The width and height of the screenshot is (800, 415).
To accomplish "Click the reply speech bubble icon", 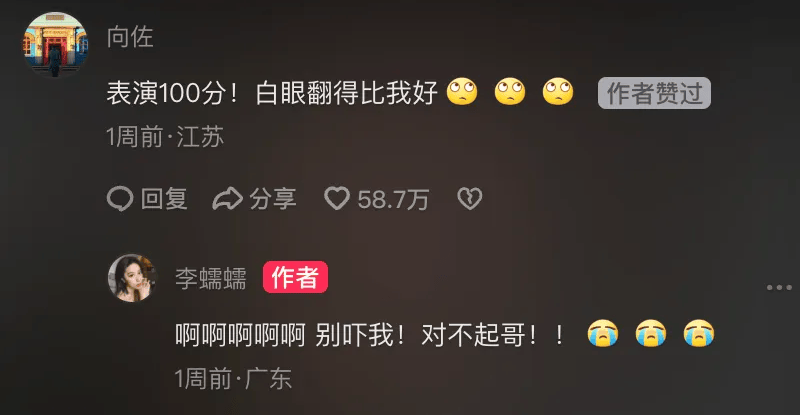I will coord(120,199).
